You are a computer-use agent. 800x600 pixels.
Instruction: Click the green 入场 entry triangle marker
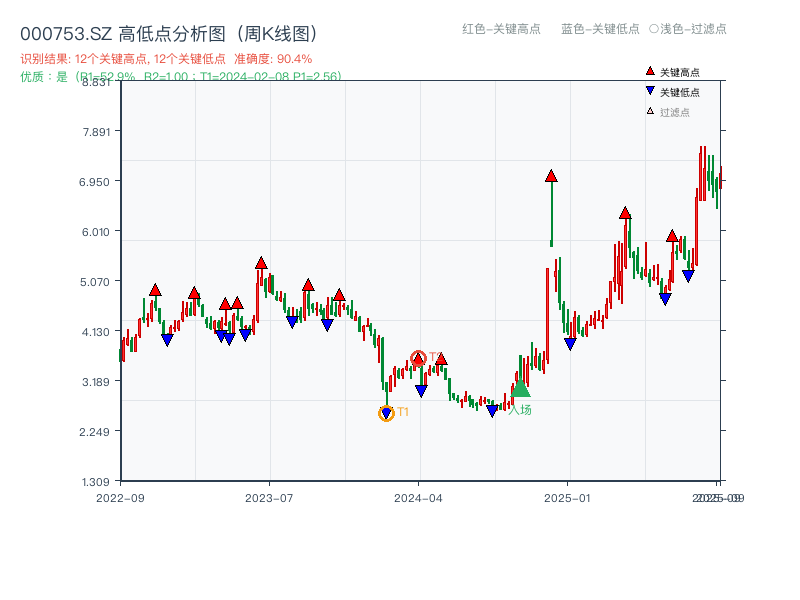click(x=519, y=389)
